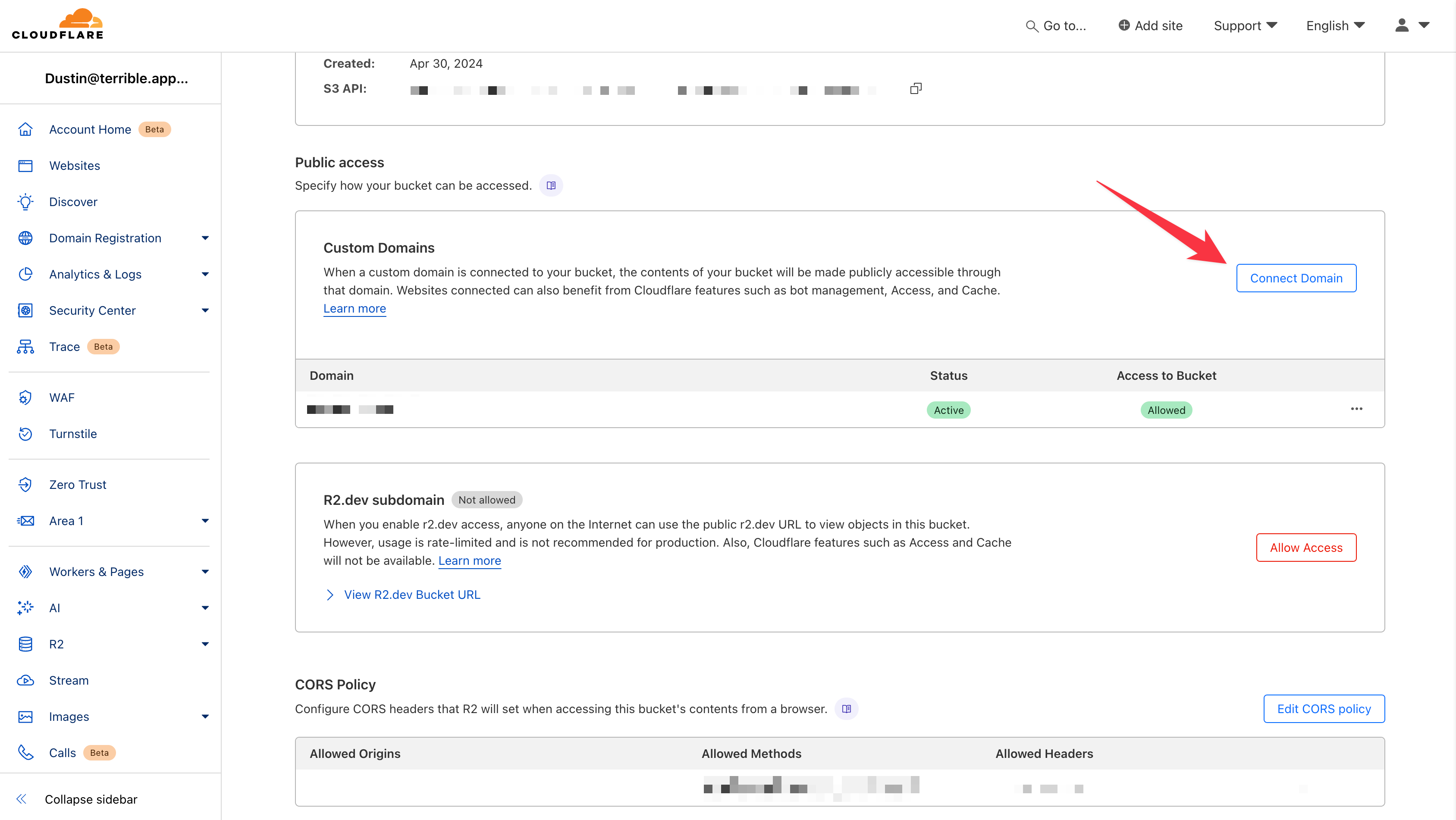Follow R2.dev subdomain Learn more link
Image resolution: width=1456 pixels, height=820 pixels.
[x=469, y=560]
